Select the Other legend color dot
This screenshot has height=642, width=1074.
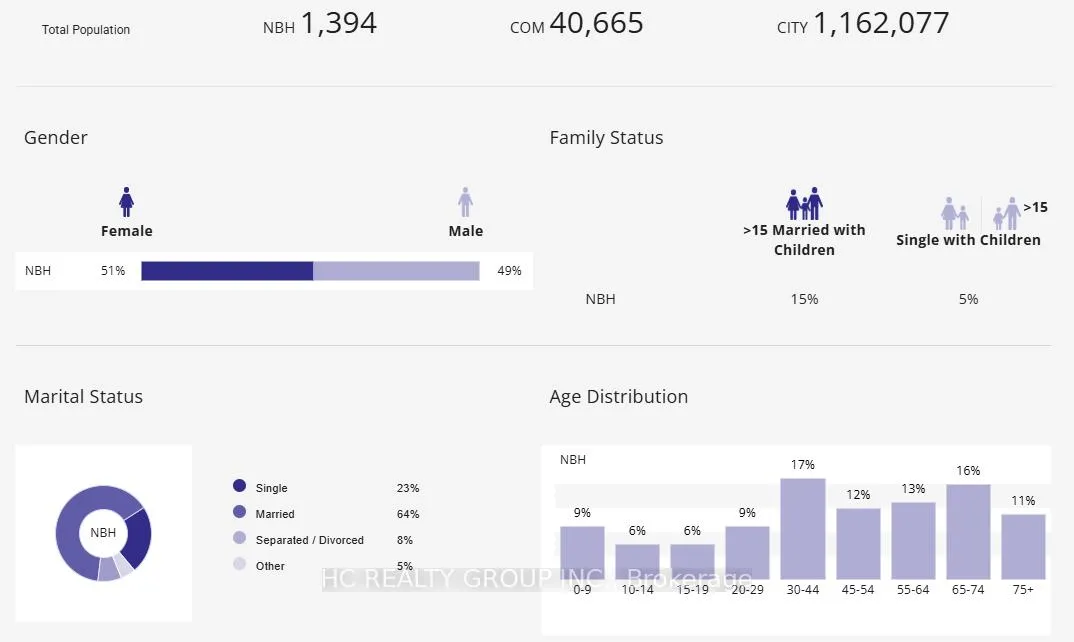tap(239, 564)
